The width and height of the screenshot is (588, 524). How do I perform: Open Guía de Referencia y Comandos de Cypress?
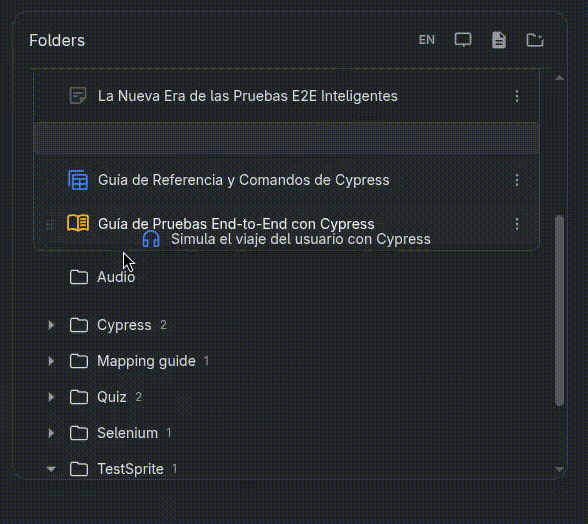(243, 180)
